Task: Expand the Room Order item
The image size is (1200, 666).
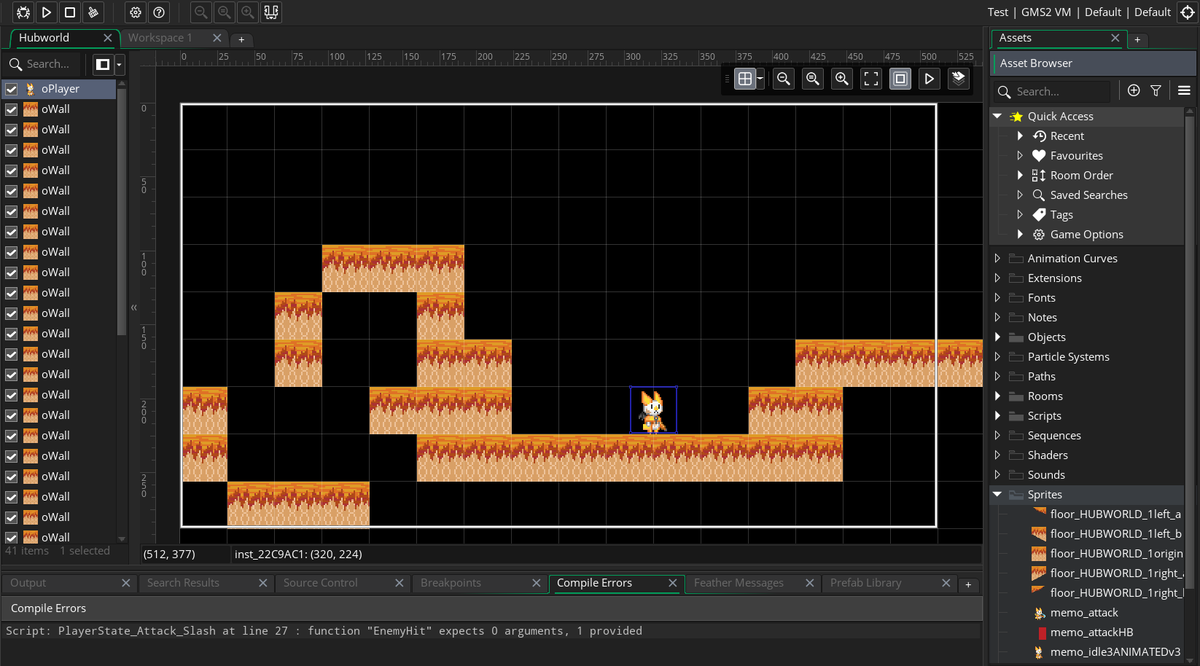Action: (1020, 175)
